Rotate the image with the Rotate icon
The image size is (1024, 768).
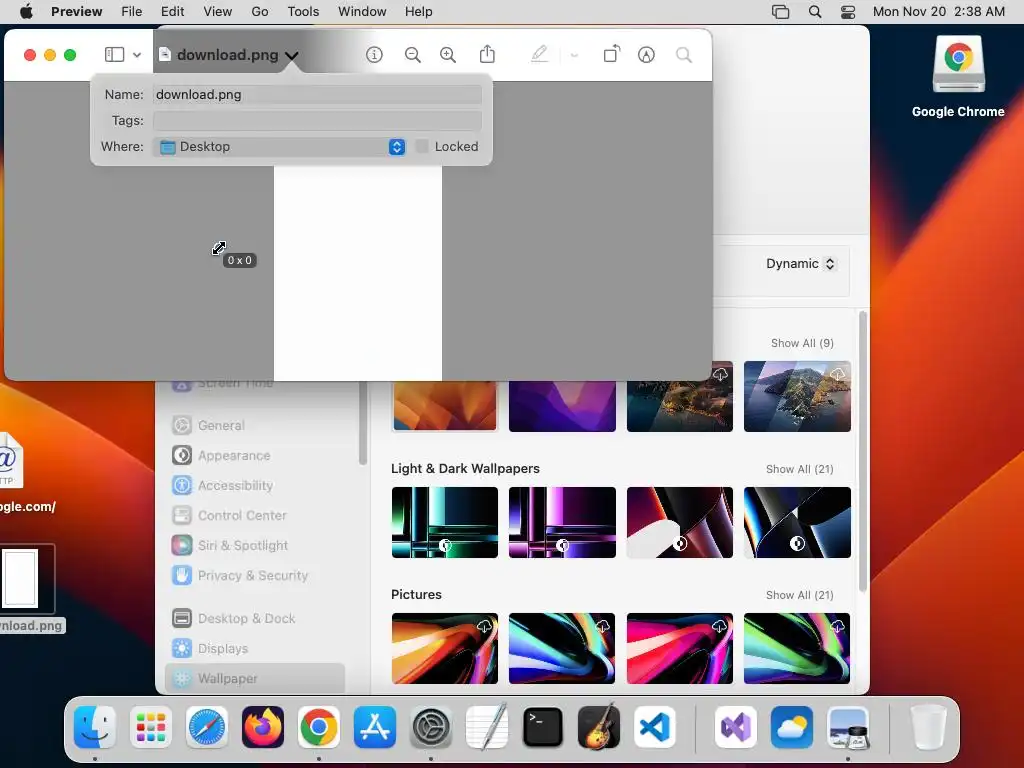click(611, 54)
